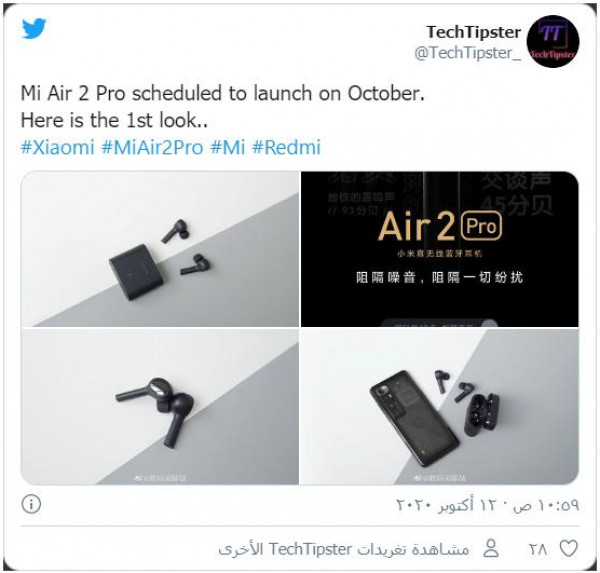Open the #Mi hashtag
This screenshot has width=600, height=573.
pyautogui.click(x=228, y=147)
